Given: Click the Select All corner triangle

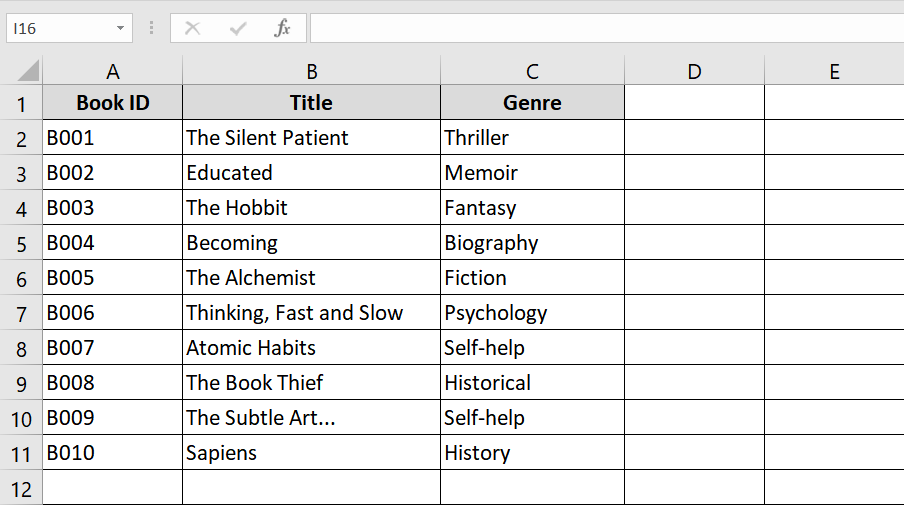Looking at the screenshot, I should point(28,70).
